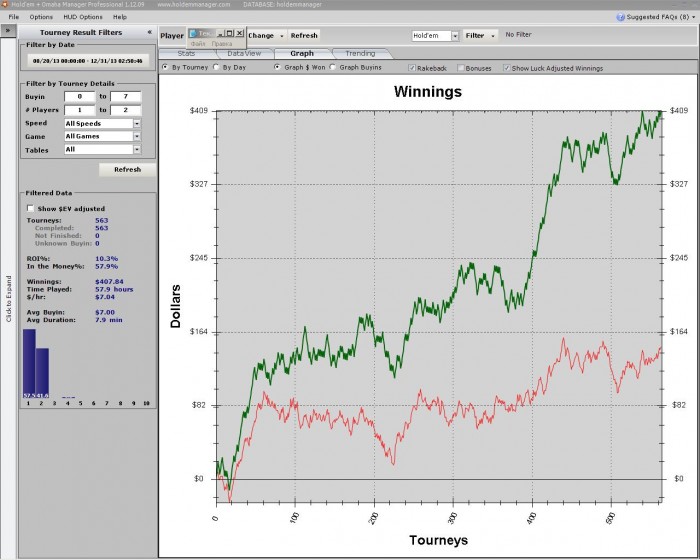Click the Avg Duration 7.9 min value
The image size is (700, 560).
pos(108,320)
